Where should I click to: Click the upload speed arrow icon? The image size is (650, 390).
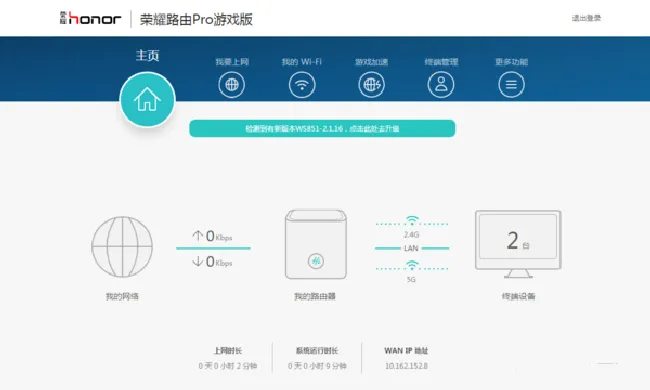[198, 236]
